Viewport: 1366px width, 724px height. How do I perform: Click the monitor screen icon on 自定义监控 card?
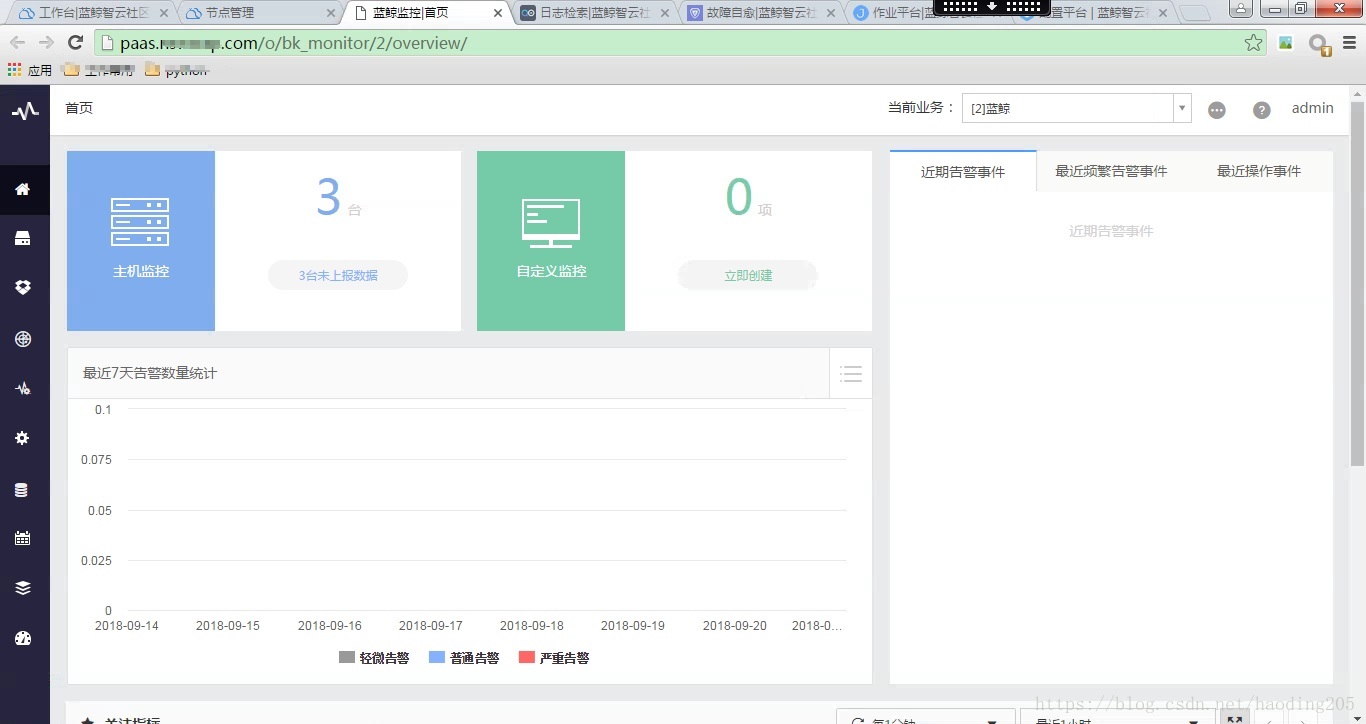551,223
